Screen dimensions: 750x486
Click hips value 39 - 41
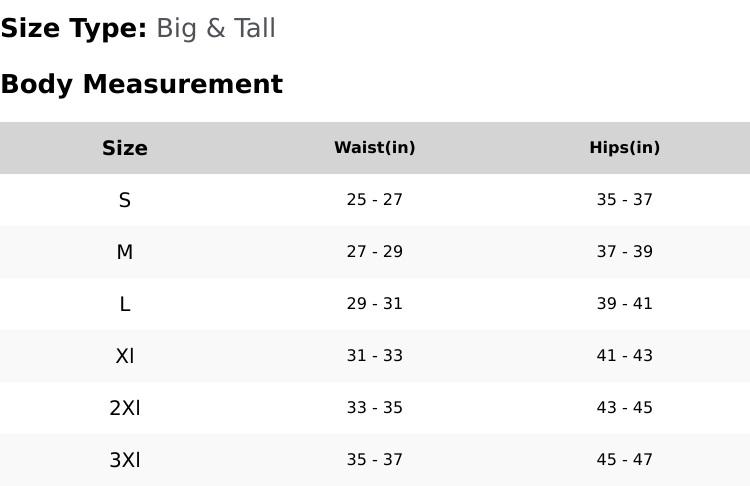tap(625, 304)
